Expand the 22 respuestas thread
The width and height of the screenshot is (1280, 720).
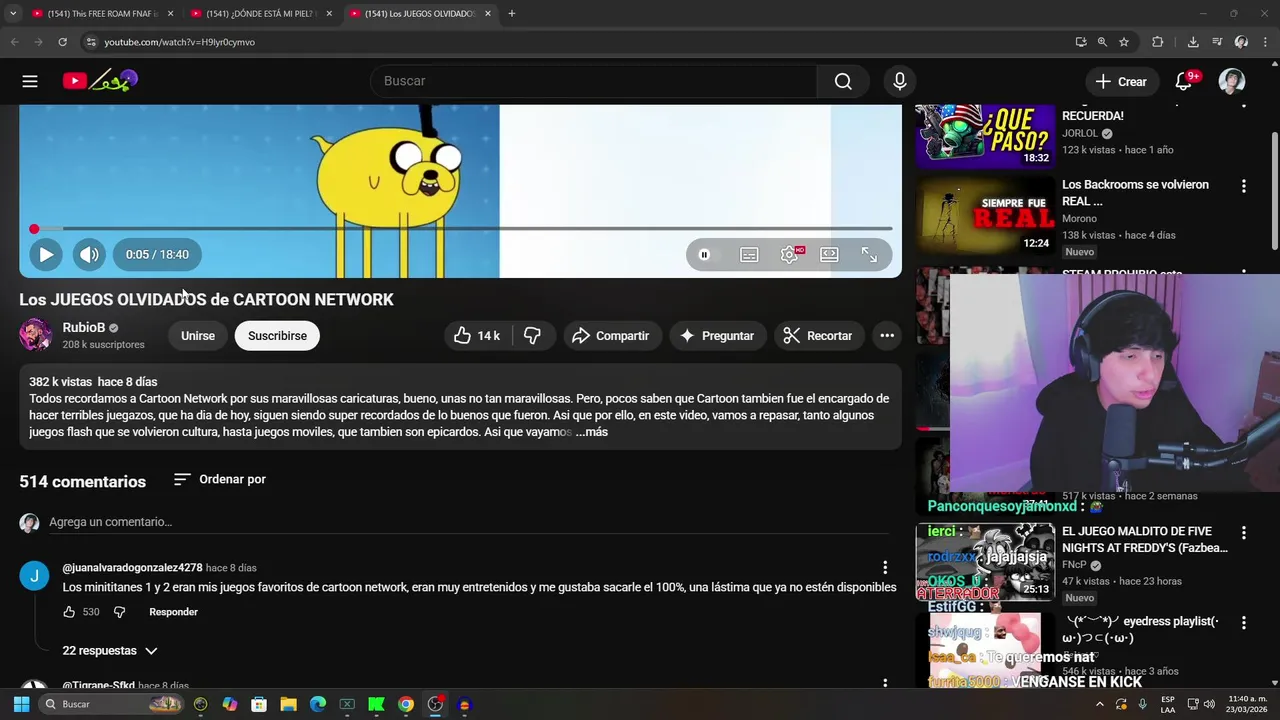(110, 651)
